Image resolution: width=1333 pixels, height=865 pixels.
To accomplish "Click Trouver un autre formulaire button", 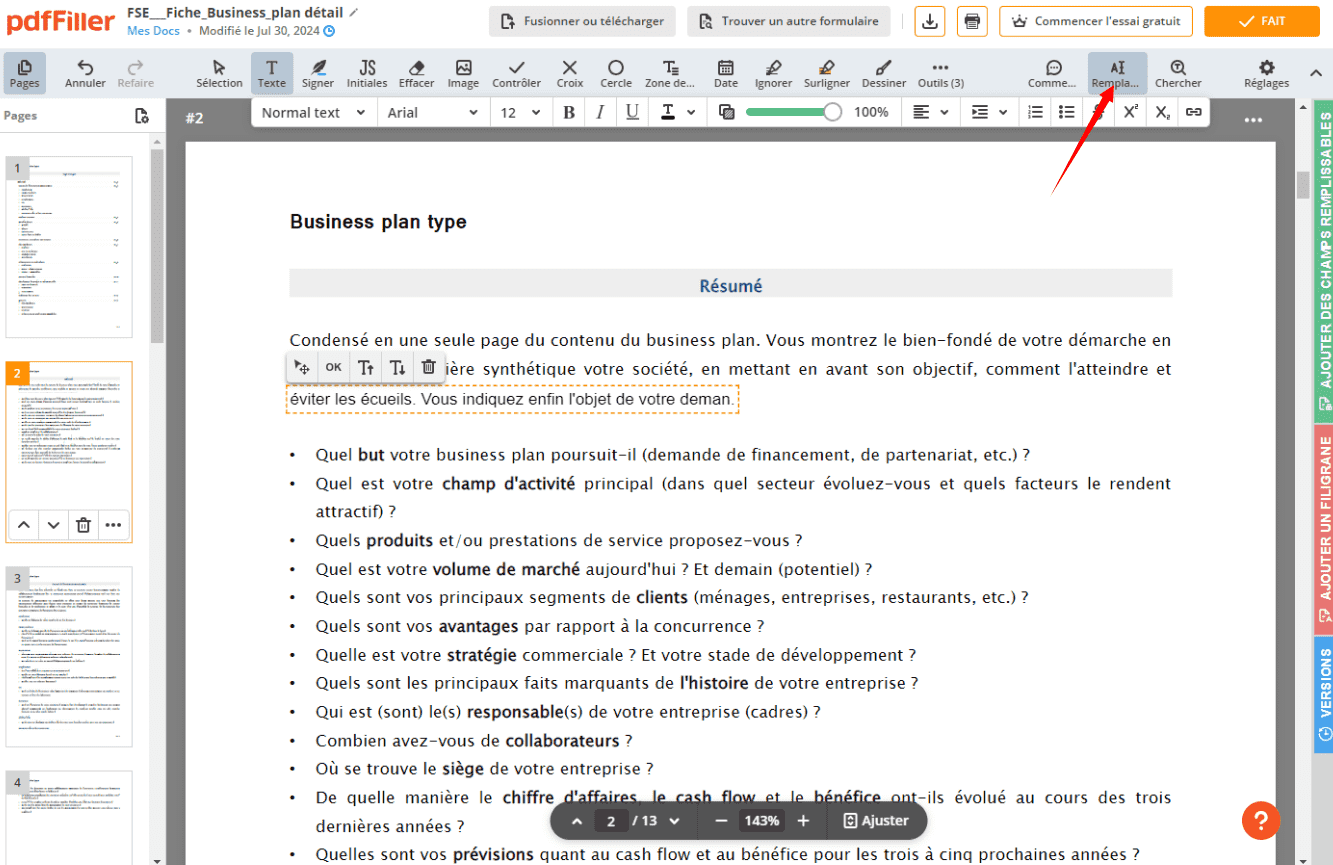I will click(x=789, y=21).
